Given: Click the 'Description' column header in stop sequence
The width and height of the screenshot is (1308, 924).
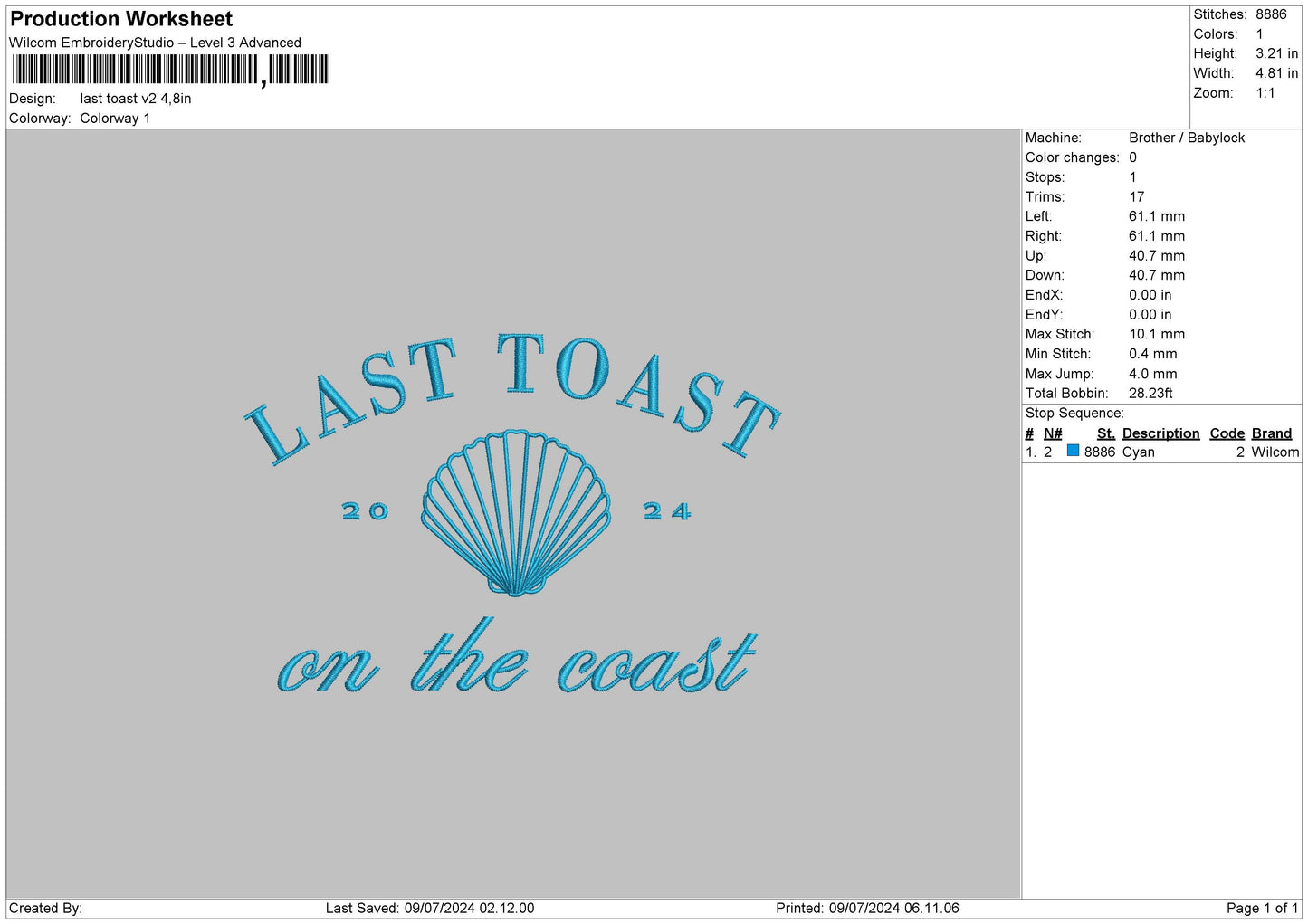Looking at the screenshot, I should pyautogui.click(x=1160, y=433).
